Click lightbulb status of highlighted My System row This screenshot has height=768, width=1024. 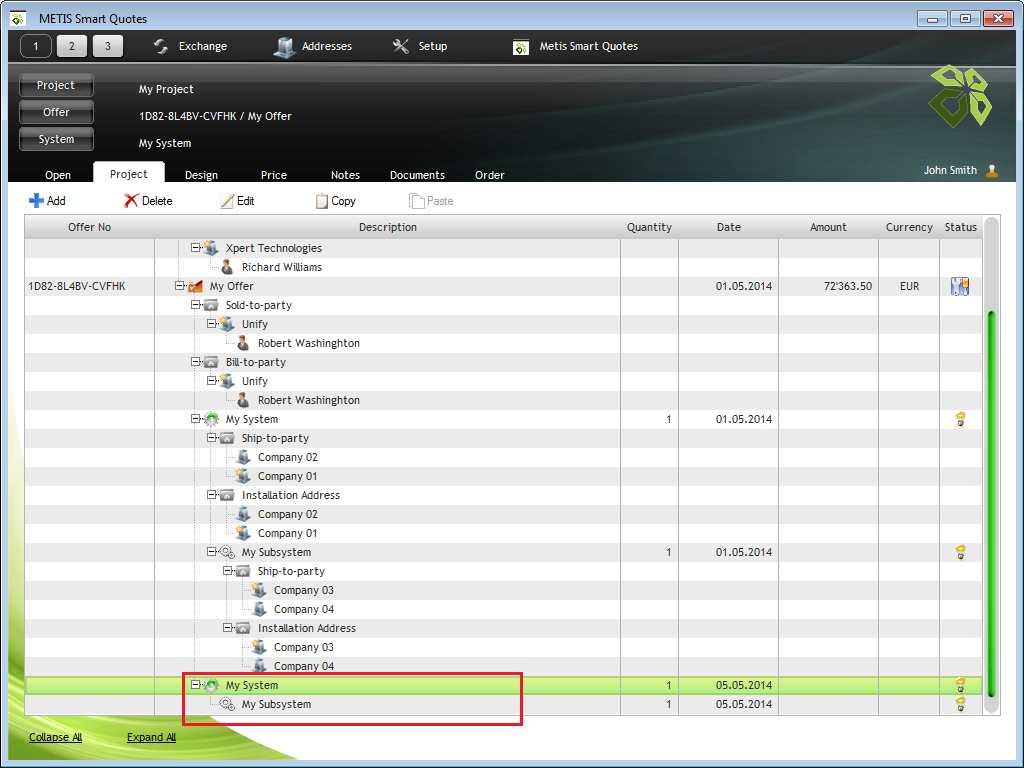pyautogui.click(x=960, y=685)
